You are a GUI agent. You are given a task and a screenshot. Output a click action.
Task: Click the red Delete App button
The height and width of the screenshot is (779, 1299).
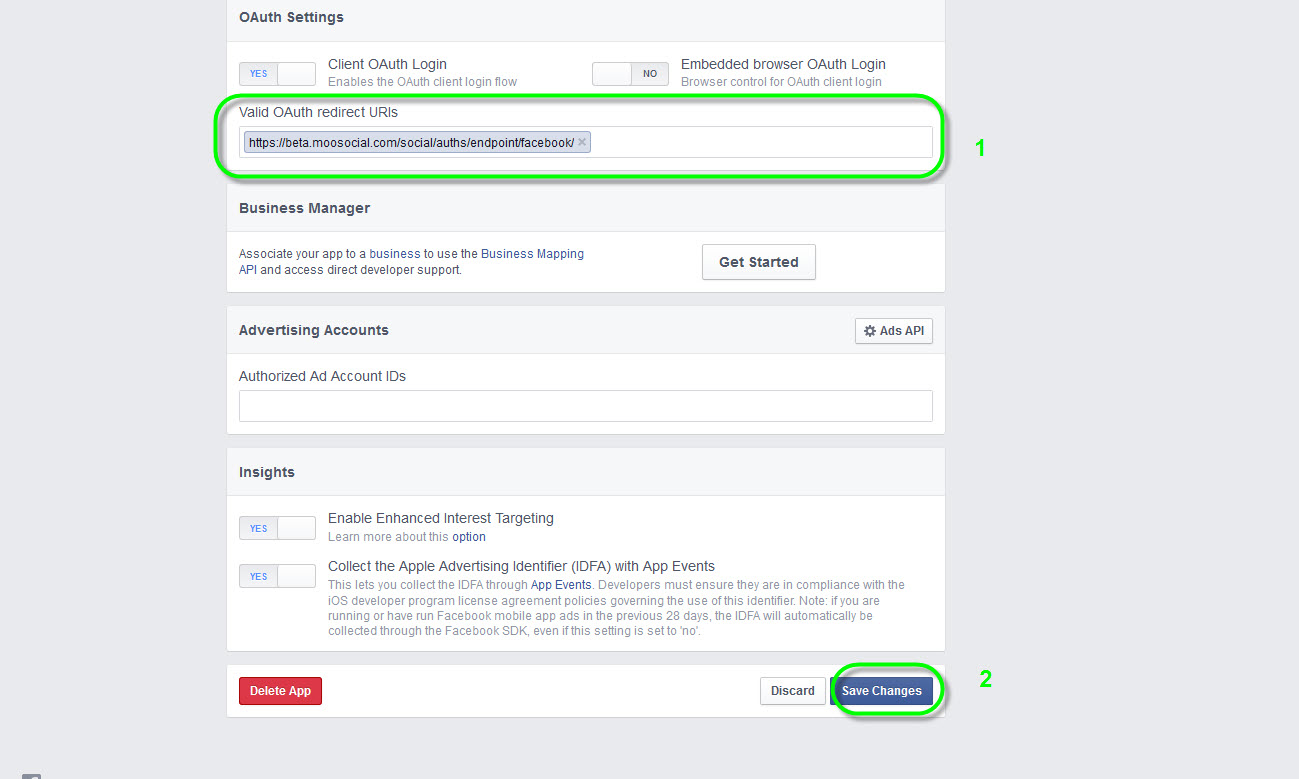(280, 691)
